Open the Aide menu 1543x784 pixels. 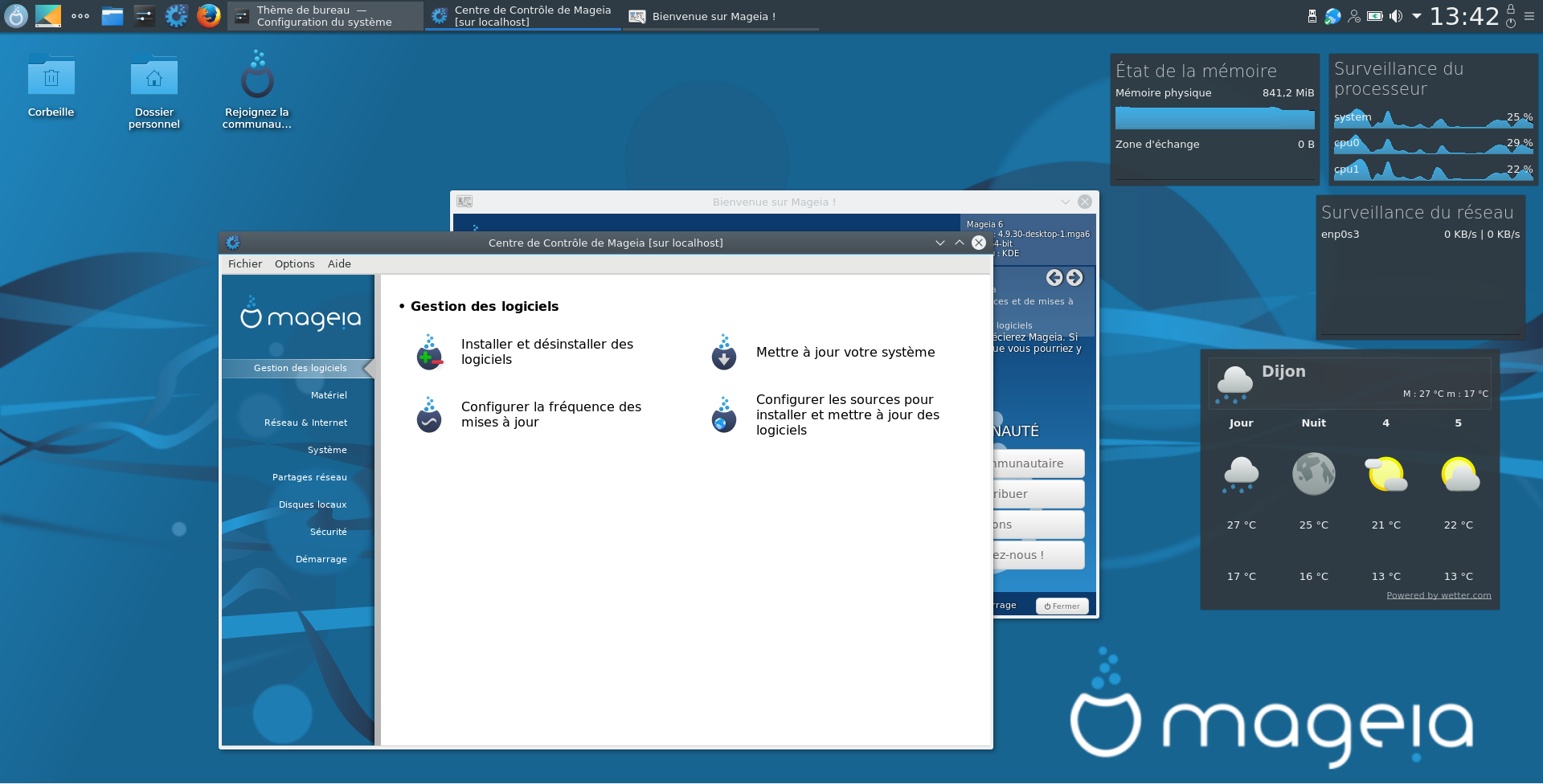(339, 263)
